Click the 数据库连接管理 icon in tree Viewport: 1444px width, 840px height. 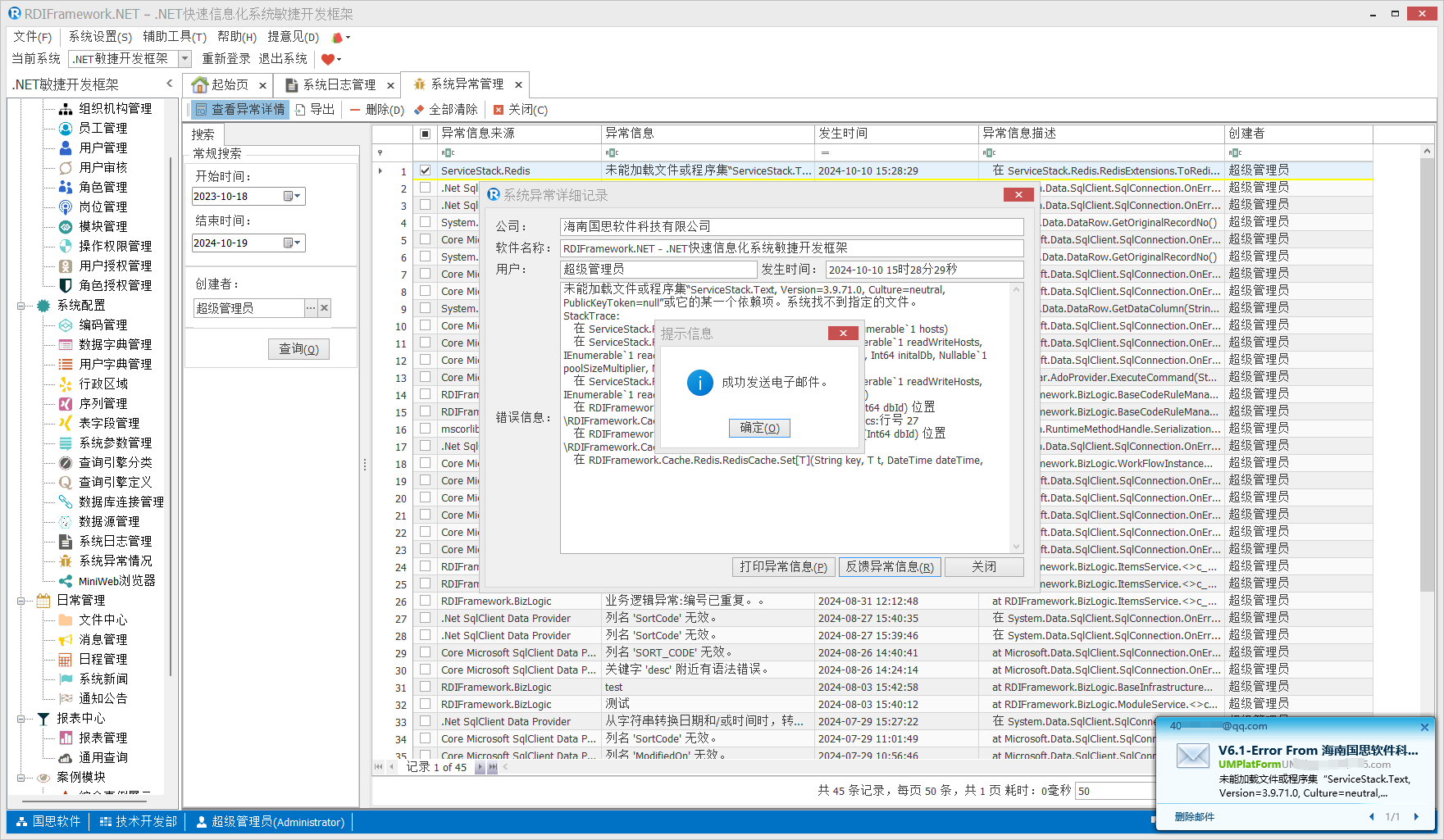pyautogui.click(x=66, y=502)
